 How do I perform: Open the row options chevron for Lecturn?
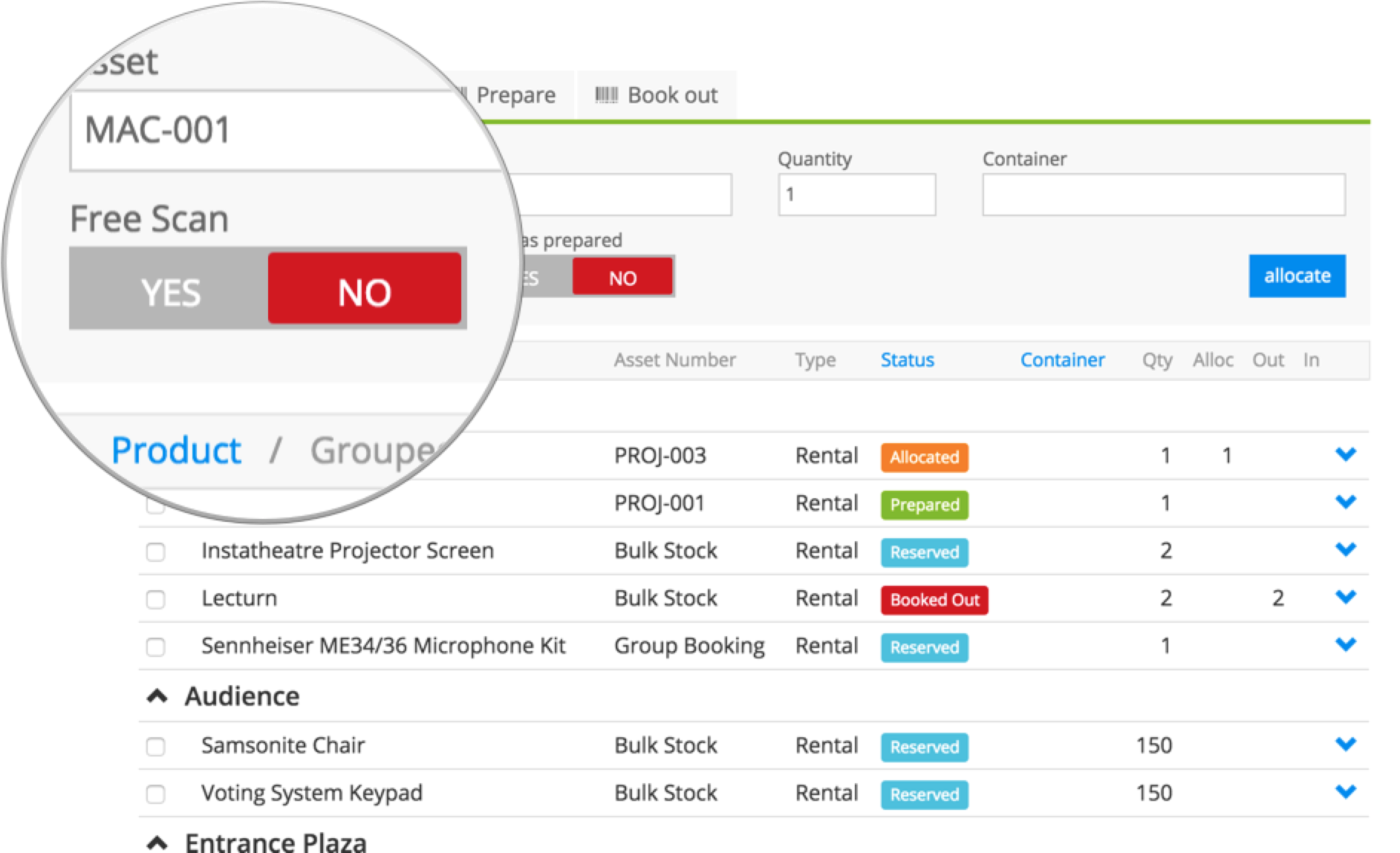pyautogui.click(x=1346, y=596)
